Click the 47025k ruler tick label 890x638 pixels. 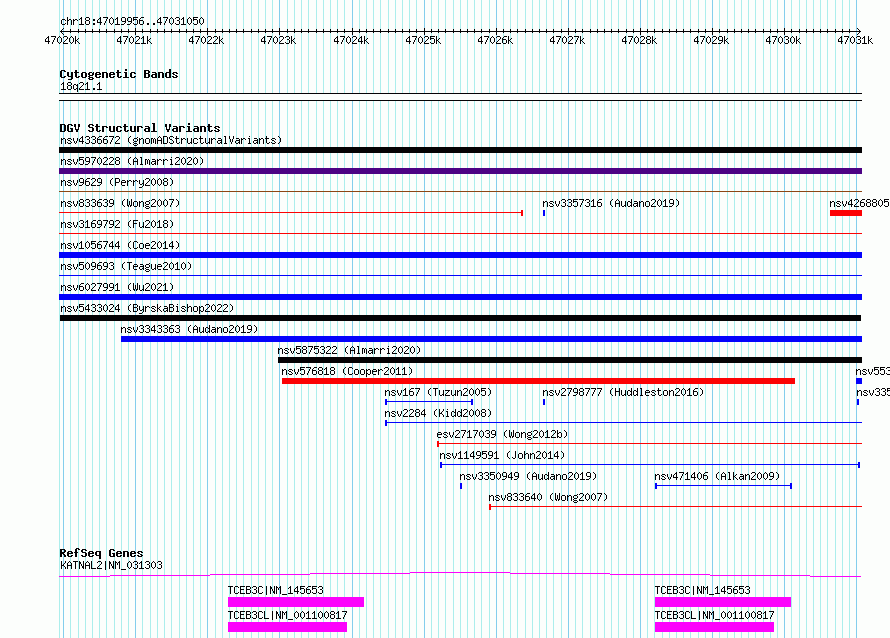(423, 40)
